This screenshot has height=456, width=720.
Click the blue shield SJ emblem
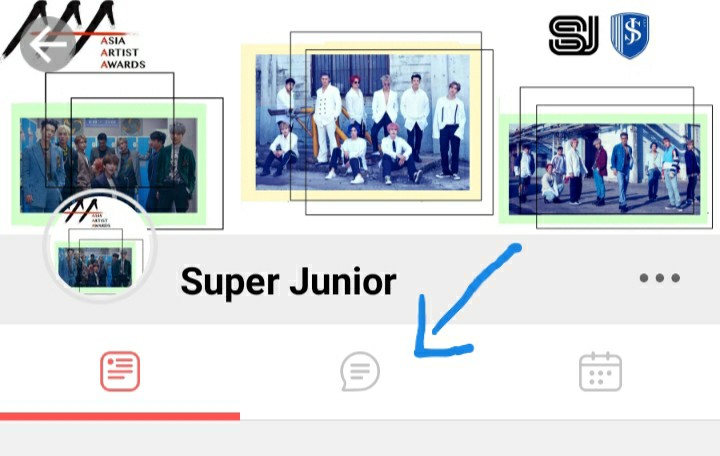630,35
